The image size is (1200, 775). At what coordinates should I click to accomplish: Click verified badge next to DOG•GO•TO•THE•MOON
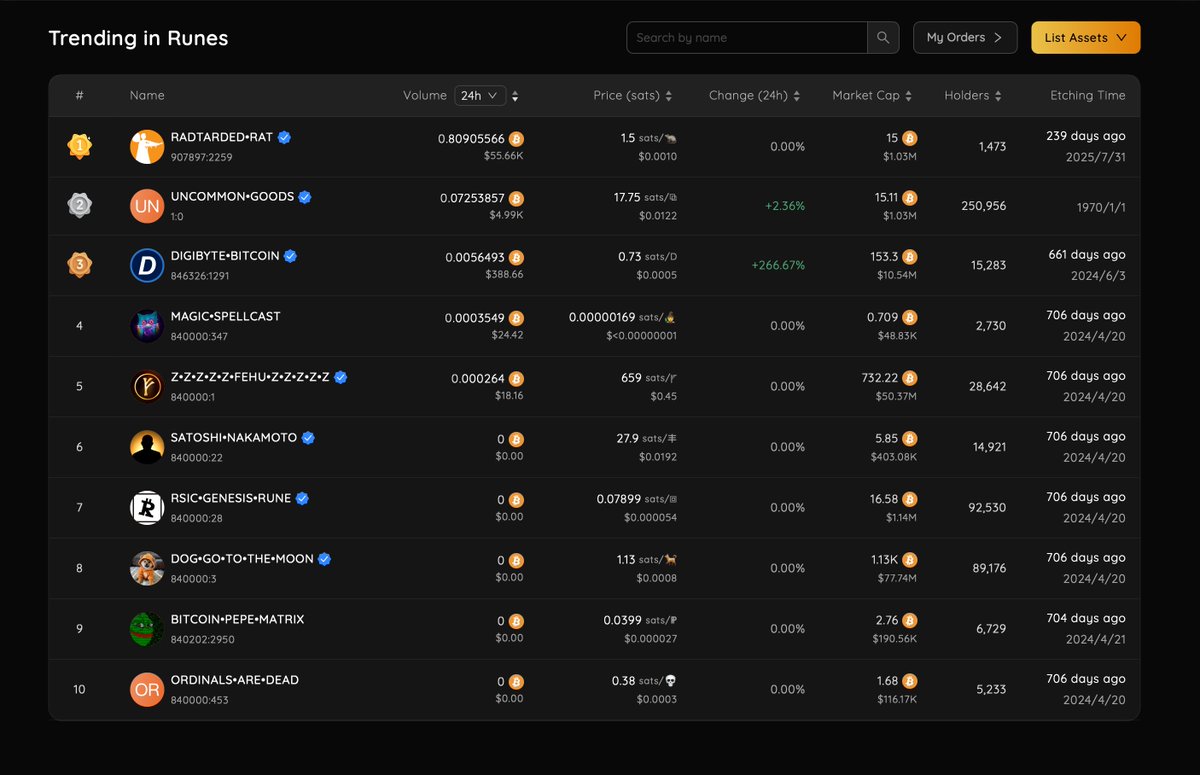(324, 559)
